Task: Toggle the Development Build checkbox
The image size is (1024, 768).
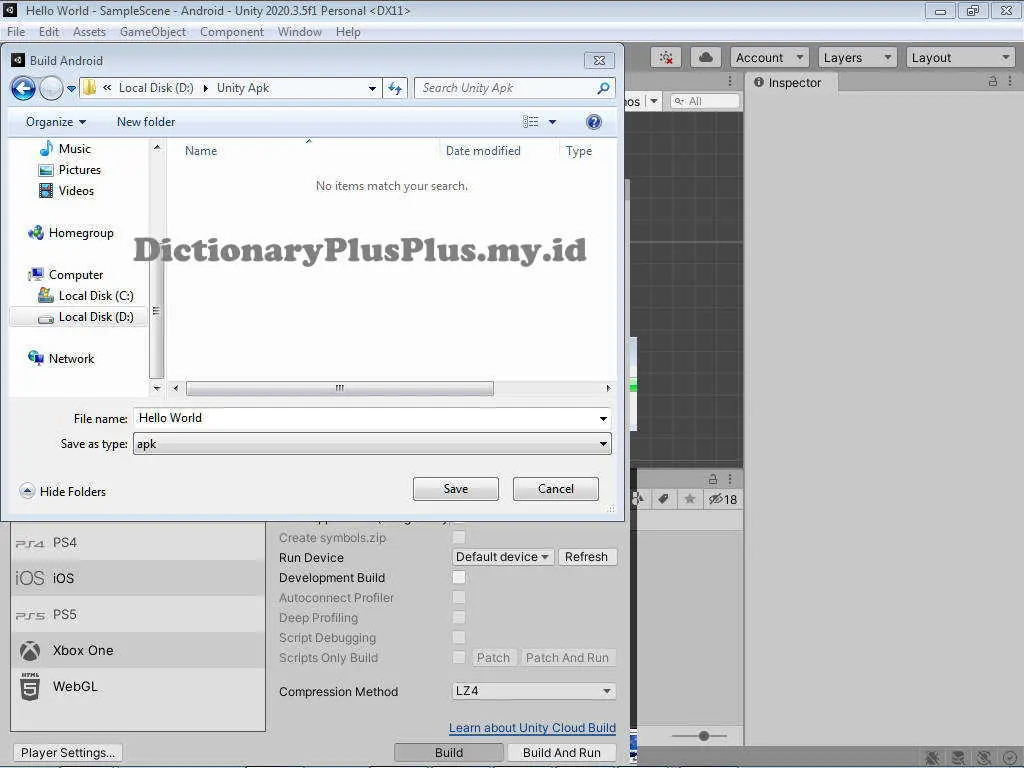Action: click(x=459, y=577)
